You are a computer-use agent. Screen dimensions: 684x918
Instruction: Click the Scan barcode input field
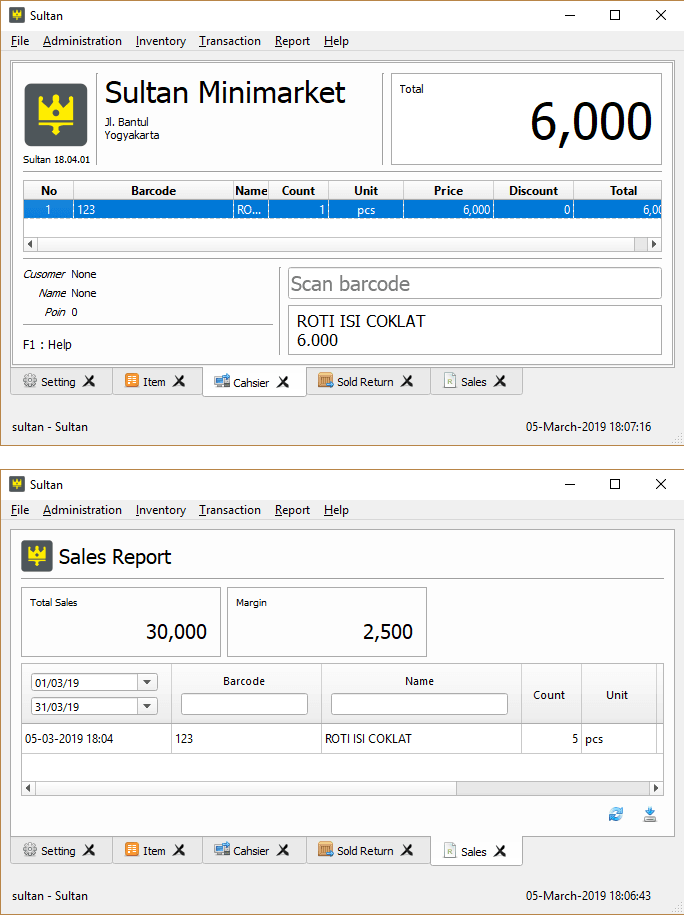pyautogui.click(x=475, y=284)
